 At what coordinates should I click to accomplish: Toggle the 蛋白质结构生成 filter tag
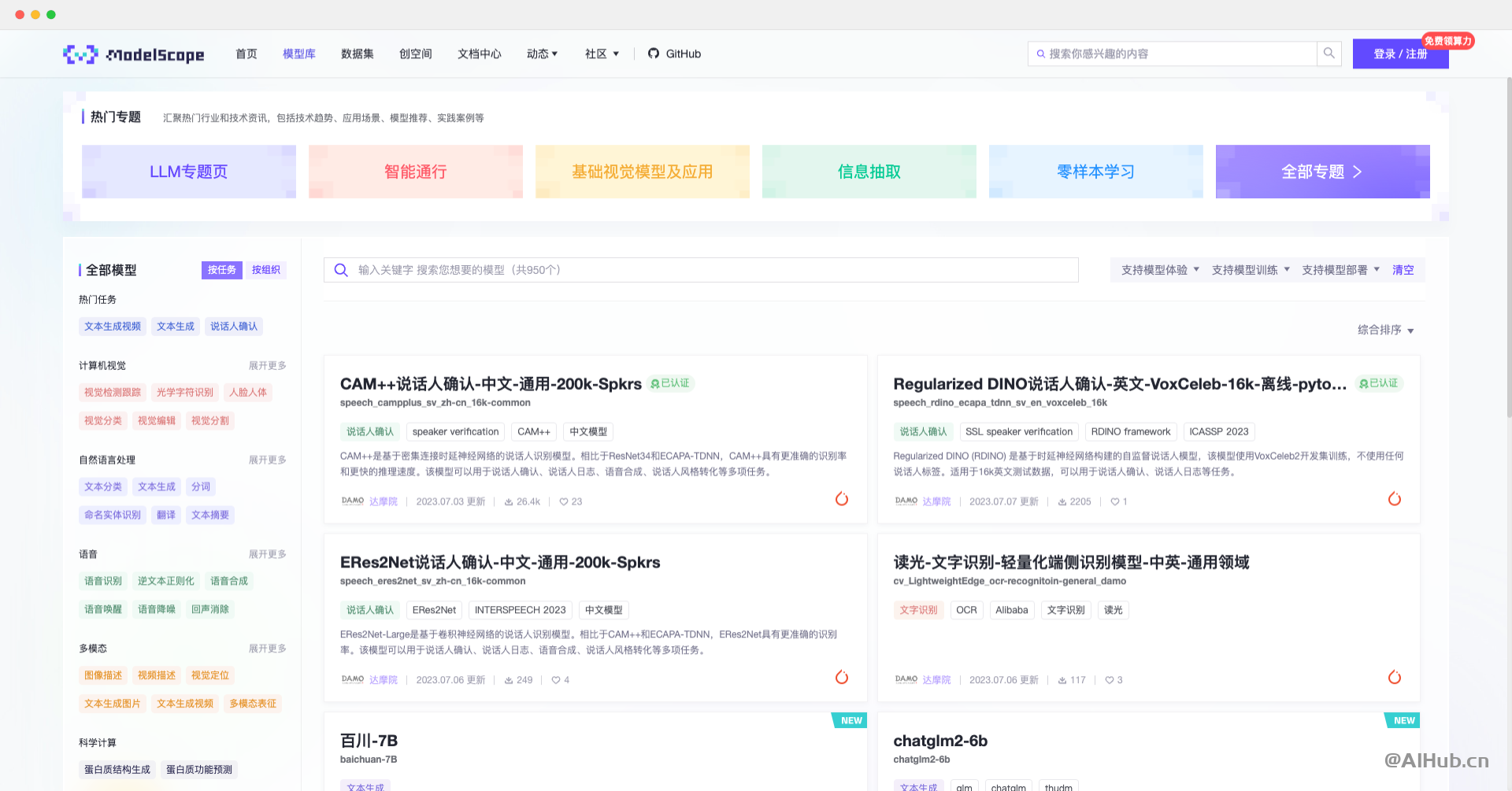click(117, 770)
